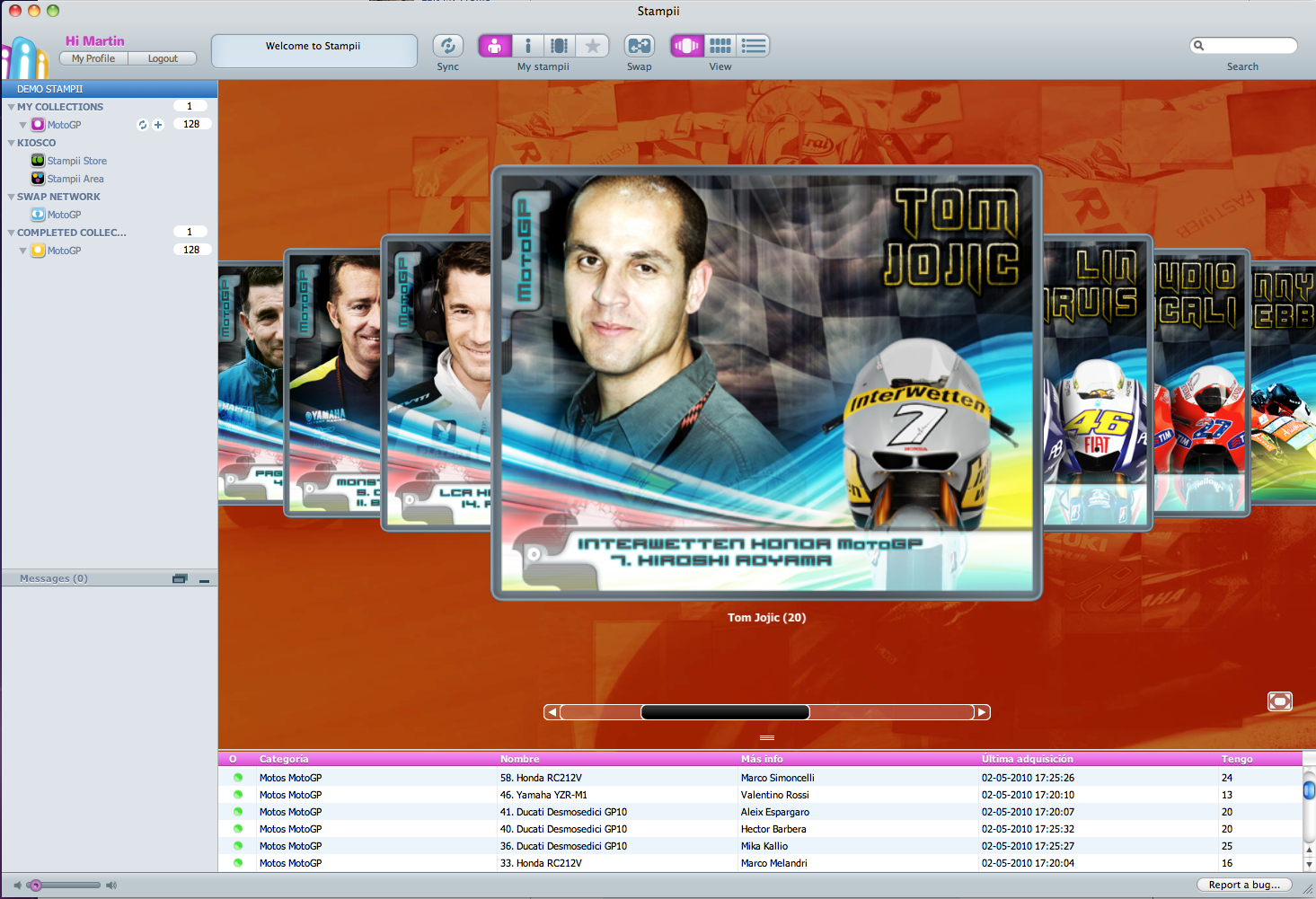Click the plus icon beside MotoGP collection

point(158,125)
